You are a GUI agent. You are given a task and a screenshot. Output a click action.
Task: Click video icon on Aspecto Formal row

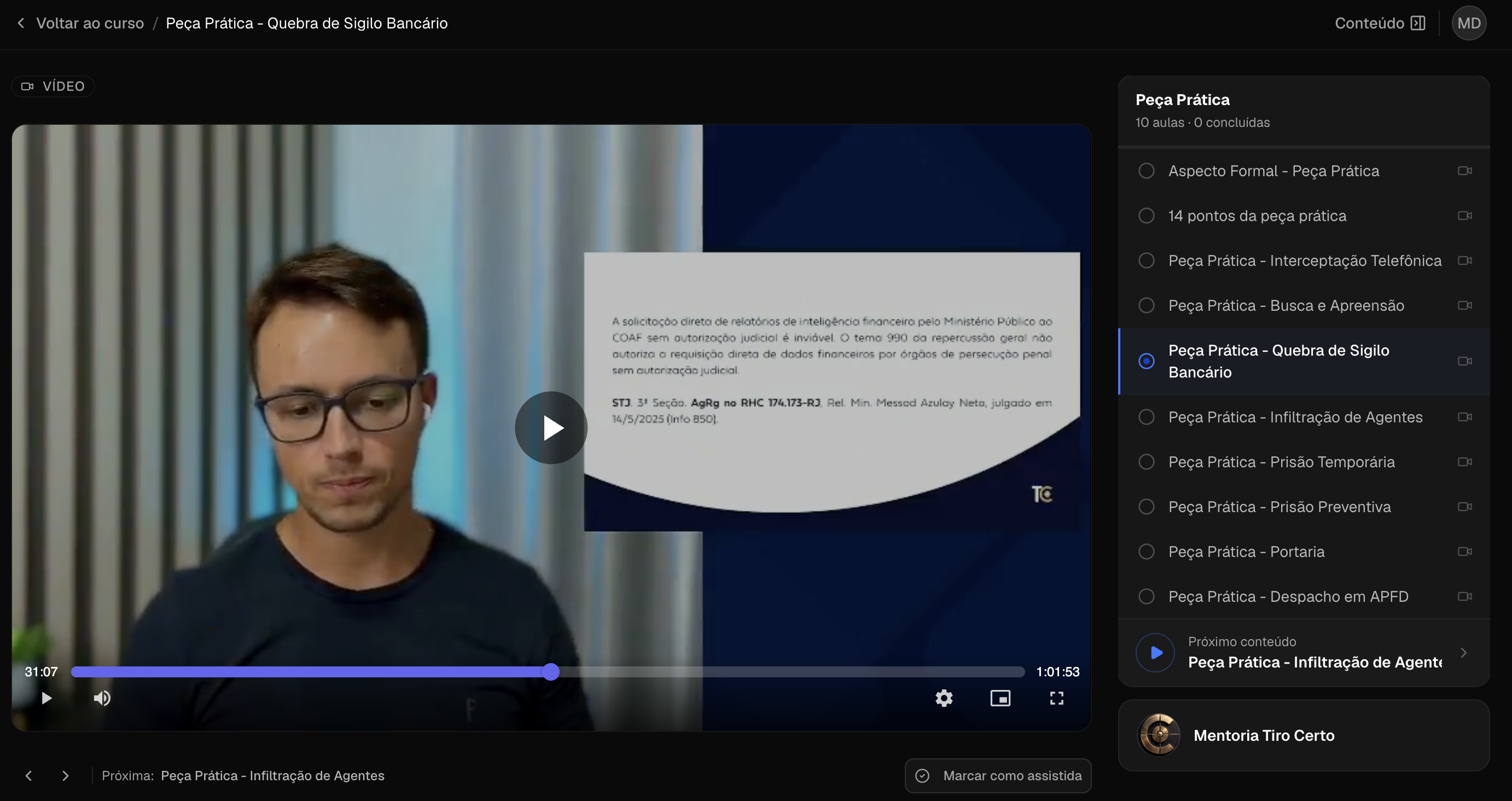point(1464,171)
